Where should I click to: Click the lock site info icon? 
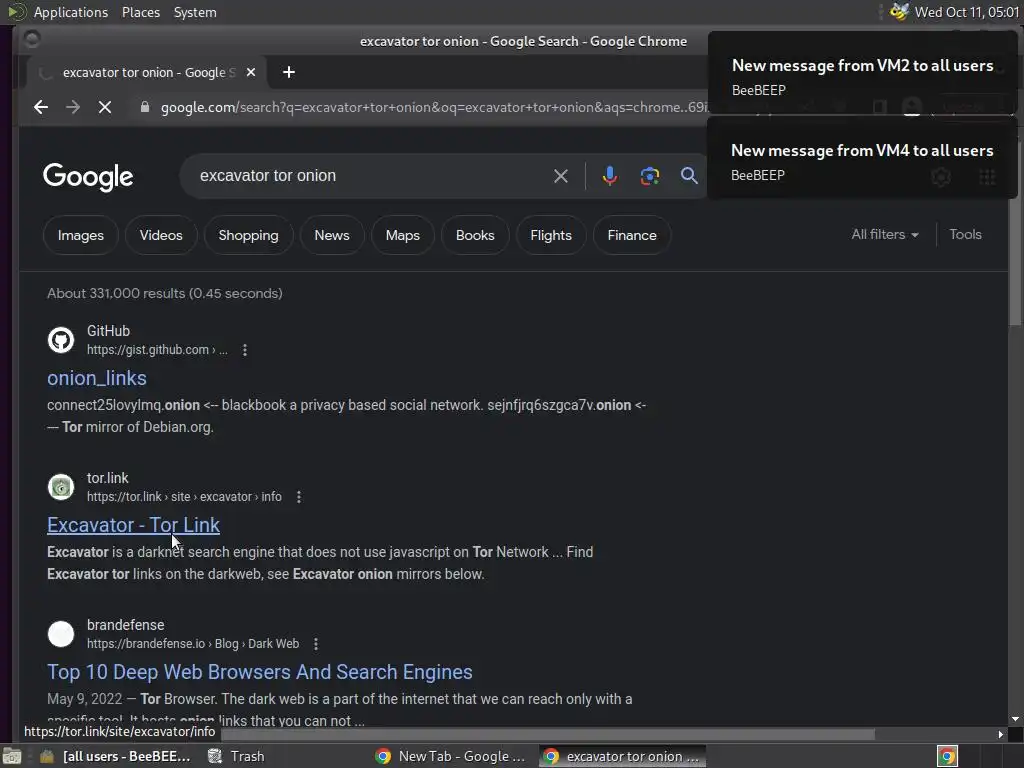point(145,107)
